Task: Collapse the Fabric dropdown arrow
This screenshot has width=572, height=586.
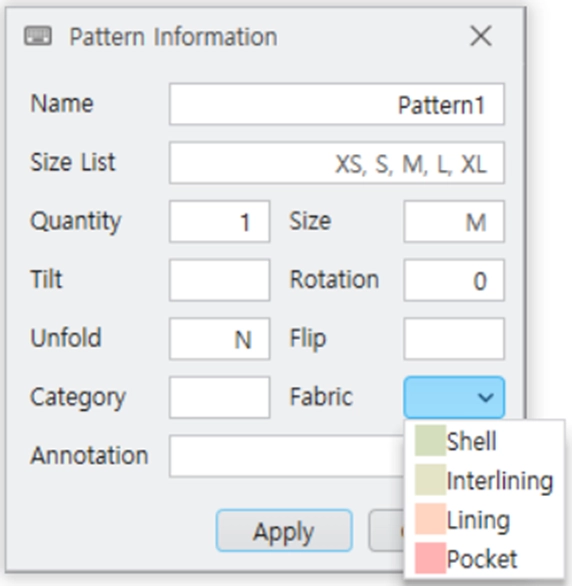Action: point(485,397)
